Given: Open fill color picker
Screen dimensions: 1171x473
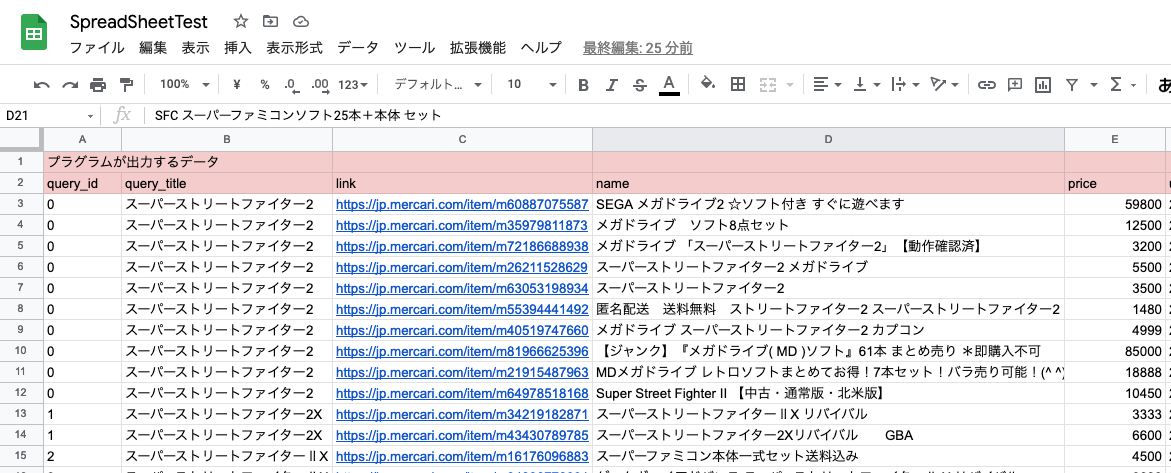Looking at the screenshot, I should tap(708, 84).
